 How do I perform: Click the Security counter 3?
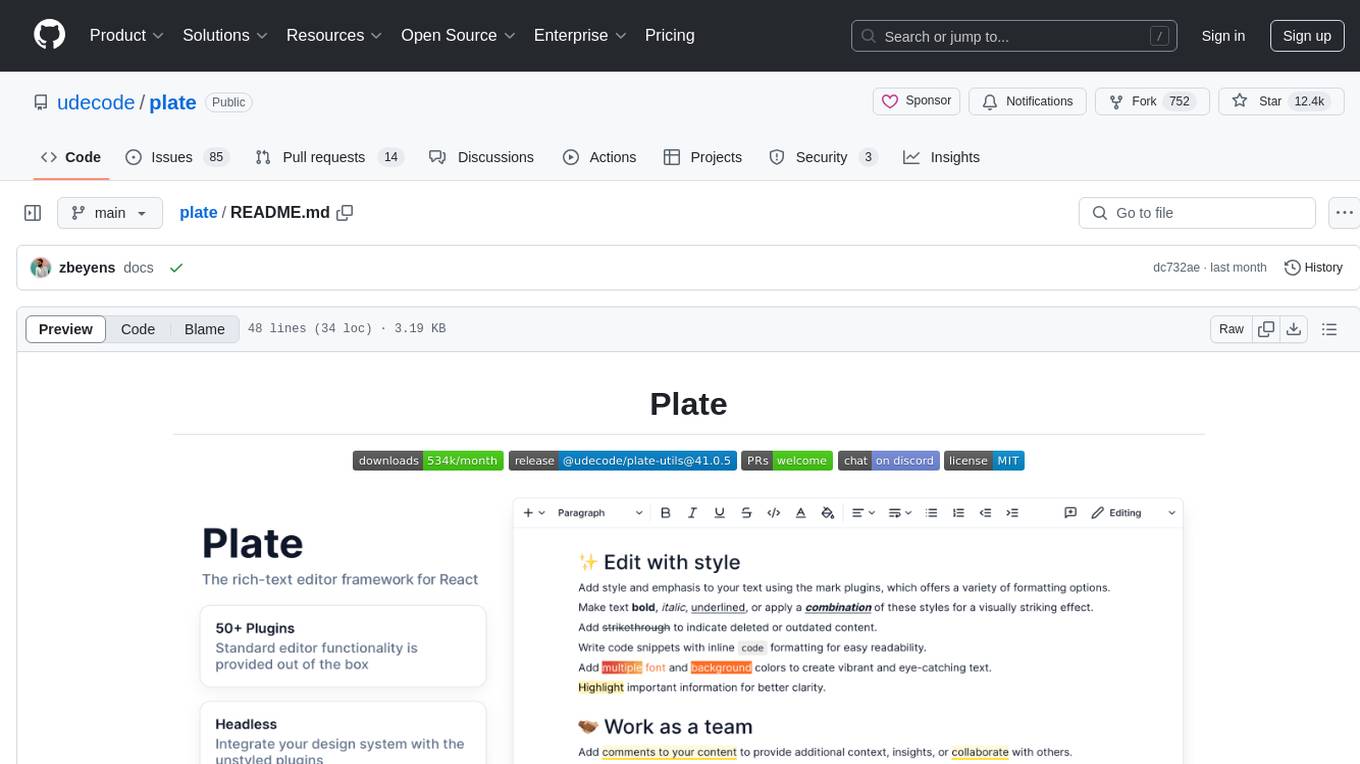point(868,157)
